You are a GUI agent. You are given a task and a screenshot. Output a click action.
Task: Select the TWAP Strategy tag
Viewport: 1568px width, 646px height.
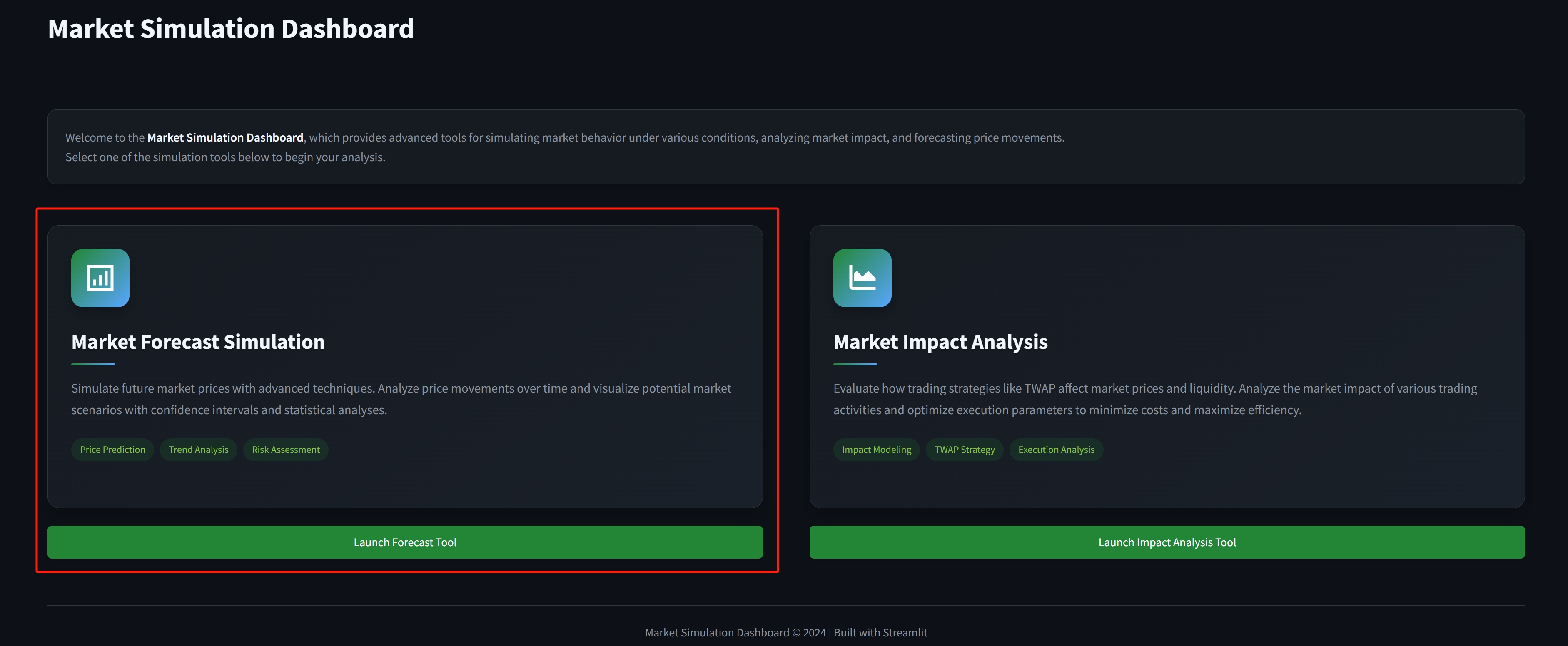coord(965,450)
